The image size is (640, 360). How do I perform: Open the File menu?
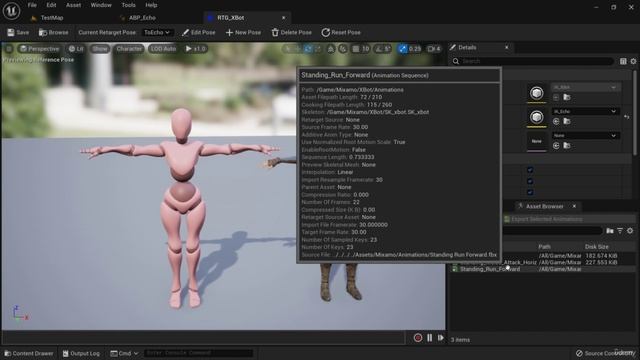click(x=32, y=5)
